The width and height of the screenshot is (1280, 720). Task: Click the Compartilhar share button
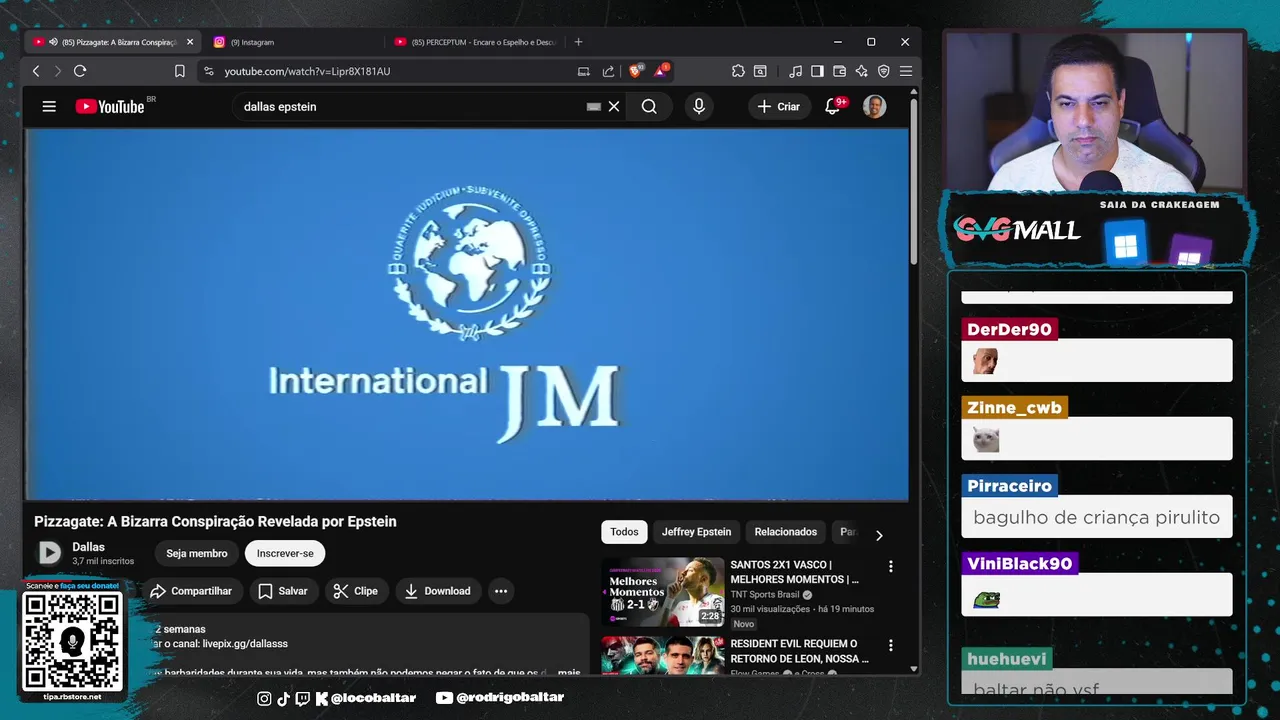click(191, 591)
